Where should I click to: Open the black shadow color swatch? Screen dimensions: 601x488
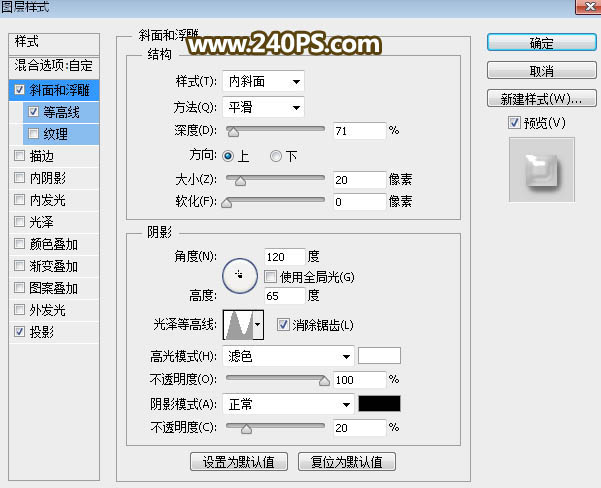pyautogui.click(x=379, y=404)
